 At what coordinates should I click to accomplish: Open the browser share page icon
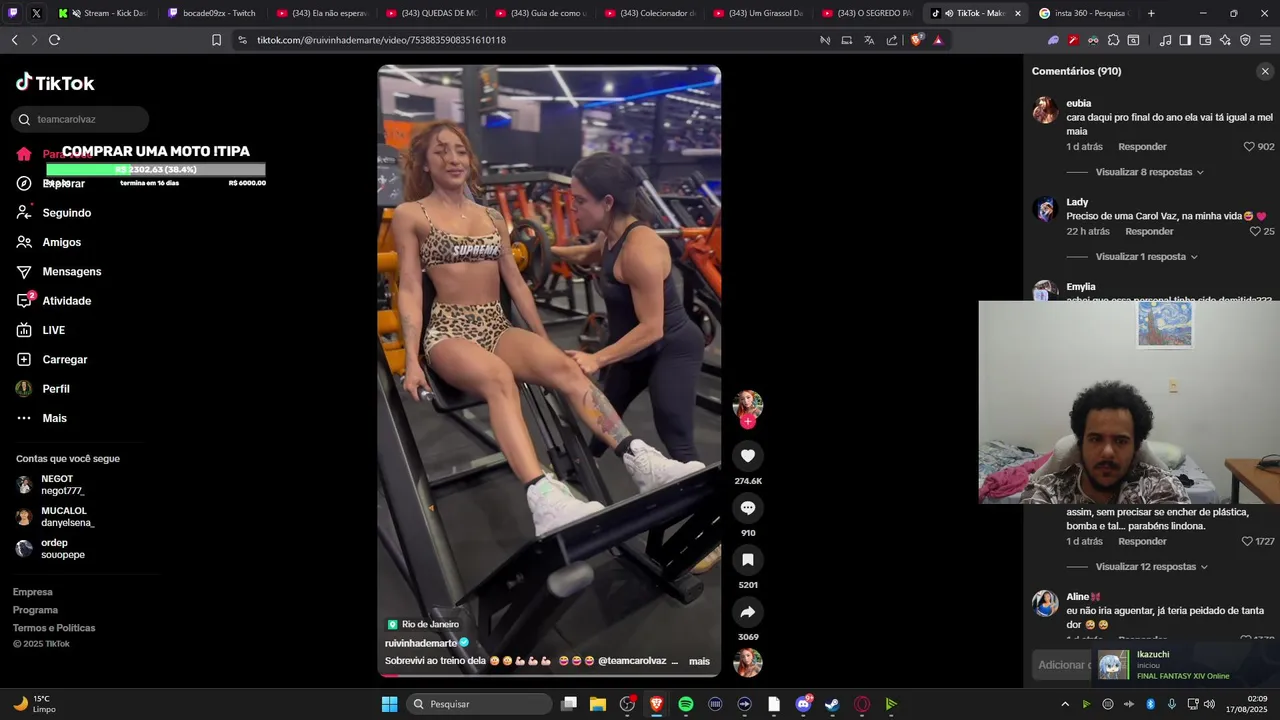point(892,40)
